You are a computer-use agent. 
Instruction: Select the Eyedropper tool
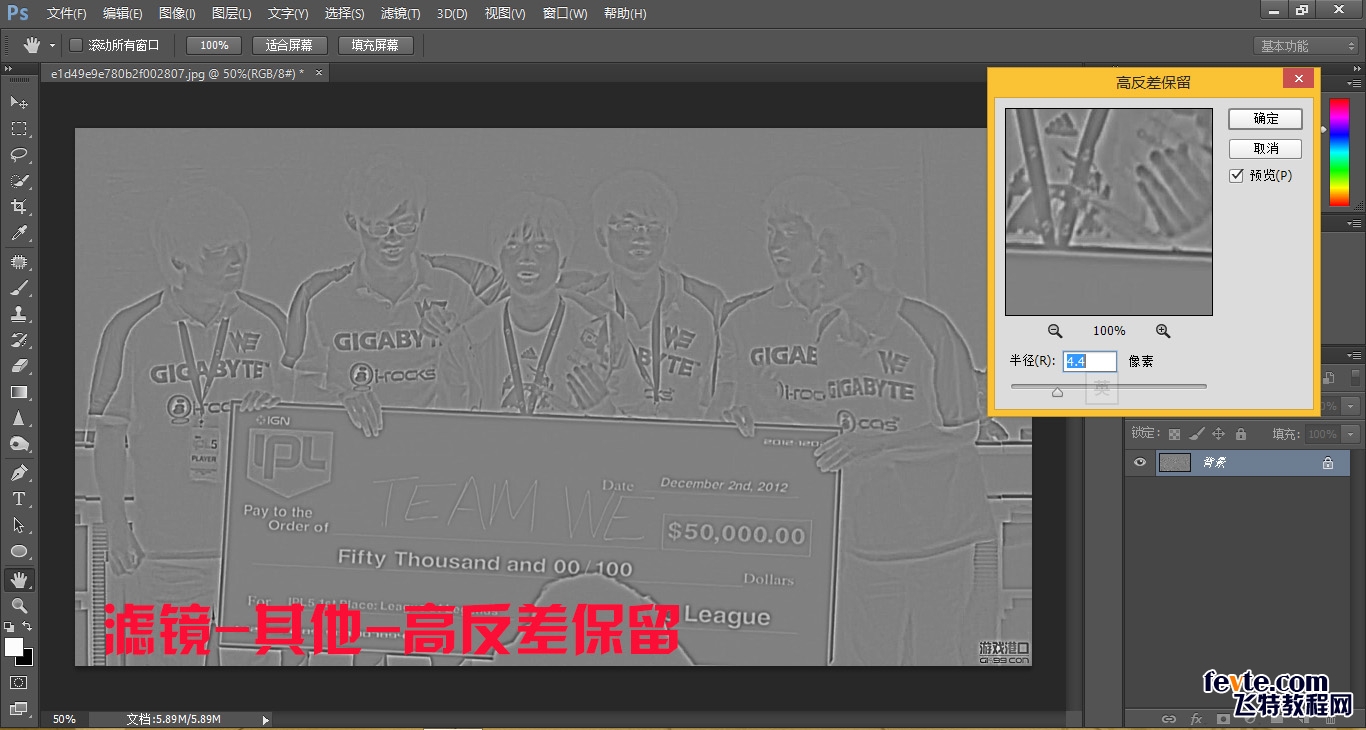click(x=19, y=233)
